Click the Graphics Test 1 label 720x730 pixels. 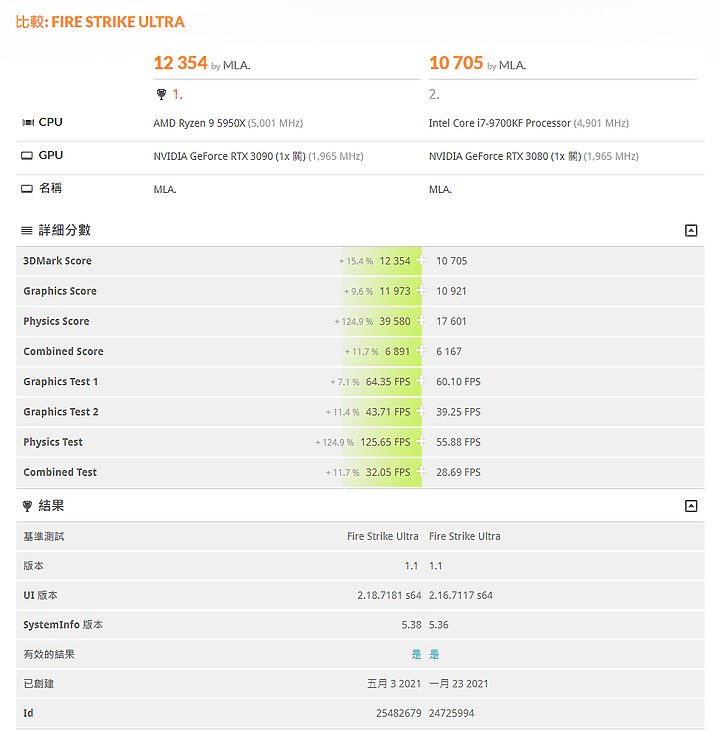(61, 382)
